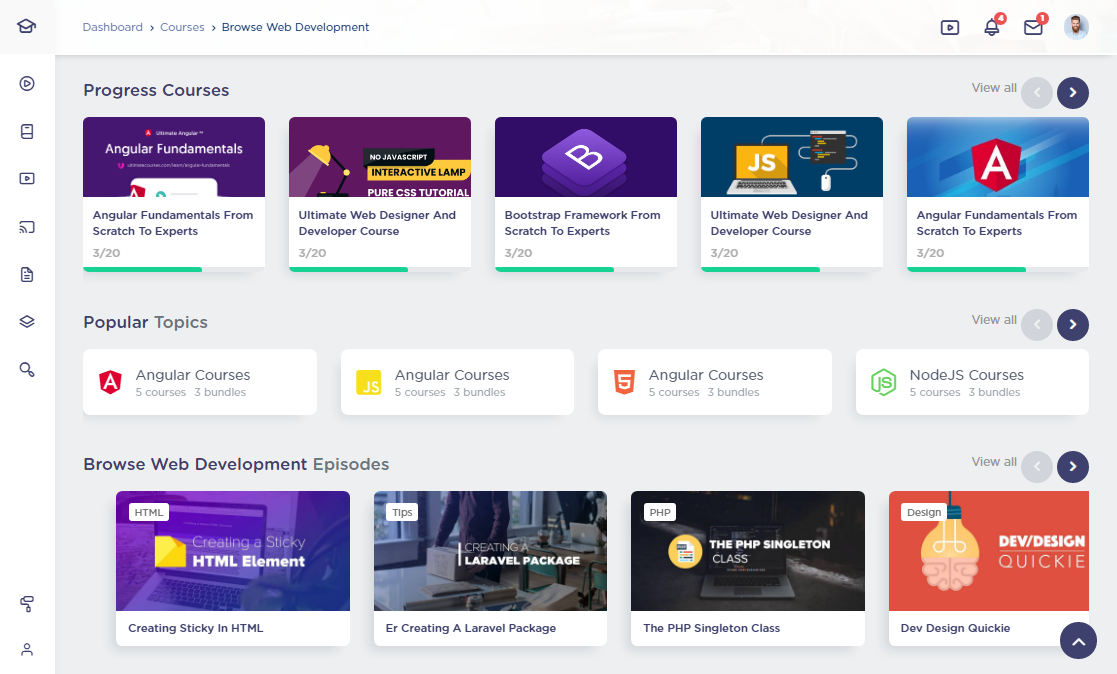
Task: Open notifications bell with 4 badge
Action: 992,28
